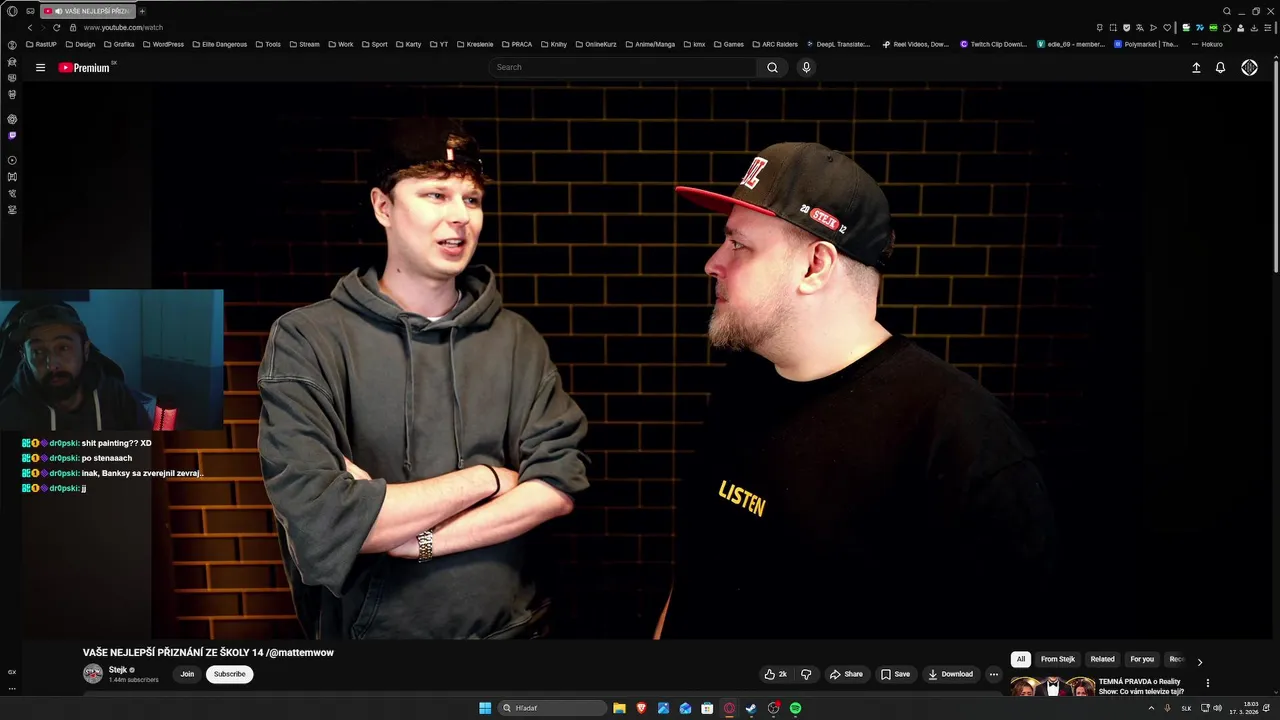Open the Polymarket bookmark

(1147, 44)
